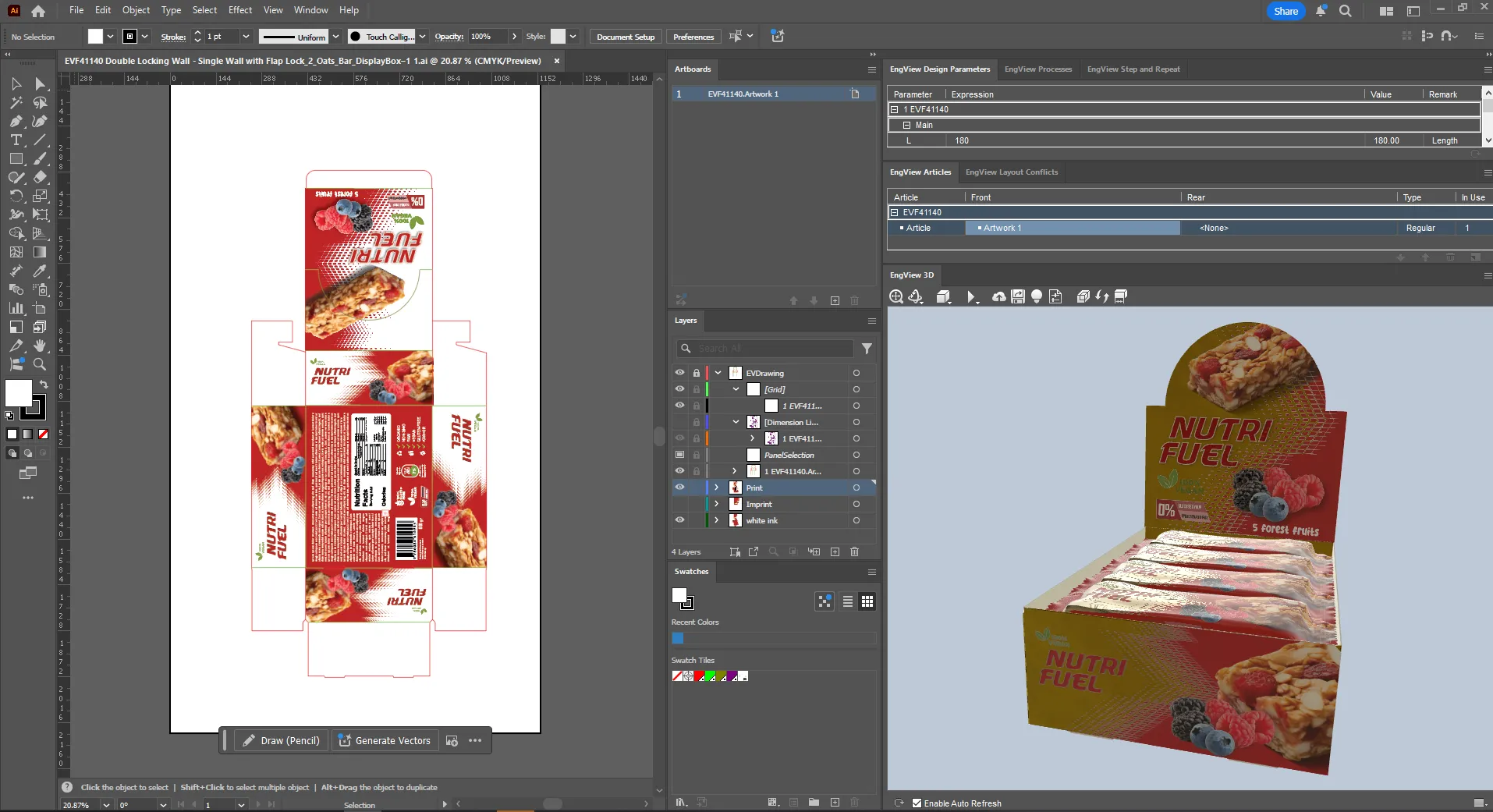Open the File menu

tap(76, 10)
